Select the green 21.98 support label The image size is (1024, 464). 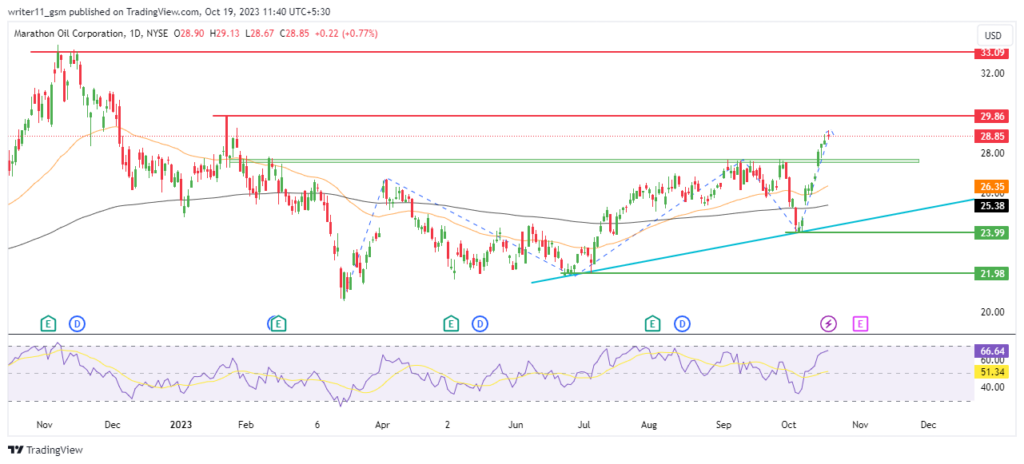click(x=990, y=273)
